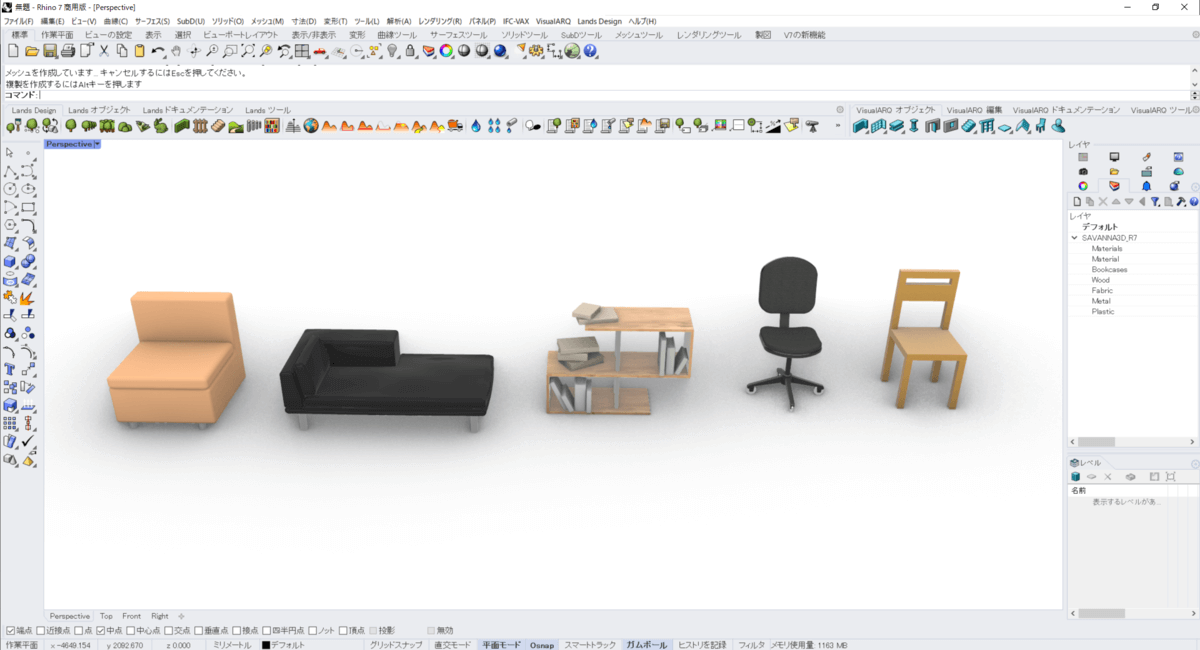Open the notifications bell panel icon

tap(1146, 186)
